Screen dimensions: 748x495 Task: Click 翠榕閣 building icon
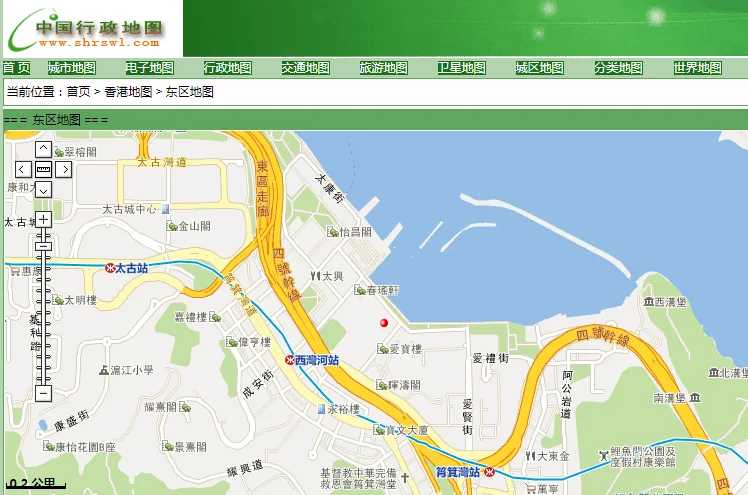click(58, 152)
